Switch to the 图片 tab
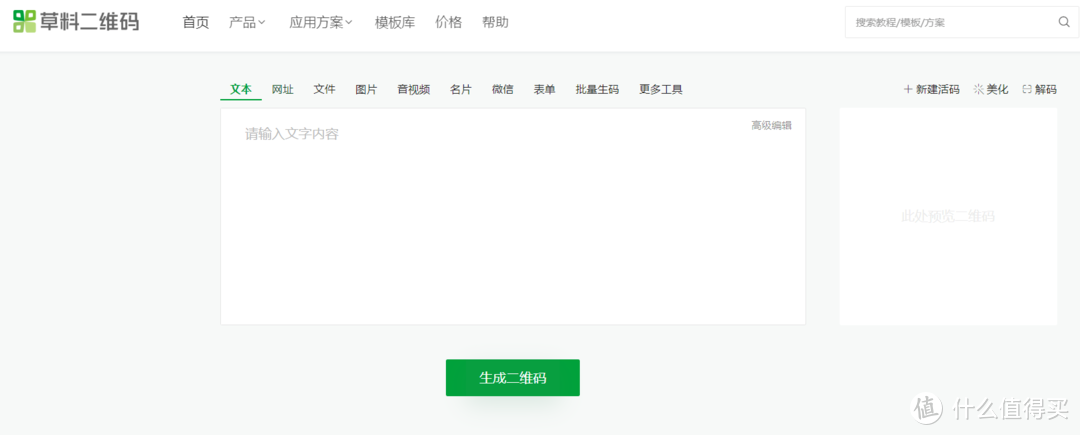1080x435 pixels. pyautogui.click(x=366, y=89)
